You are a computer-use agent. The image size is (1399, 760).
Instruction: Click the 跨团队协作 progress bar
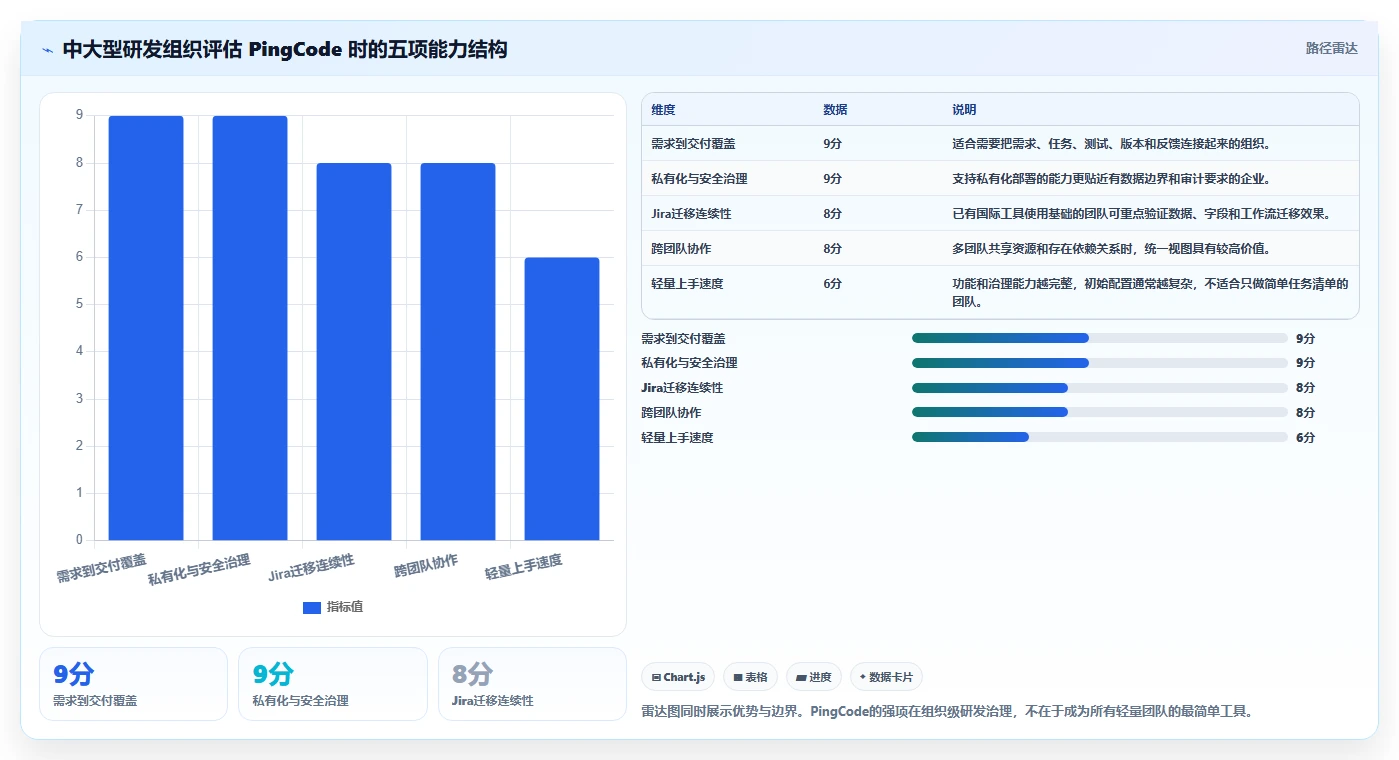(x=1100, y=412)
